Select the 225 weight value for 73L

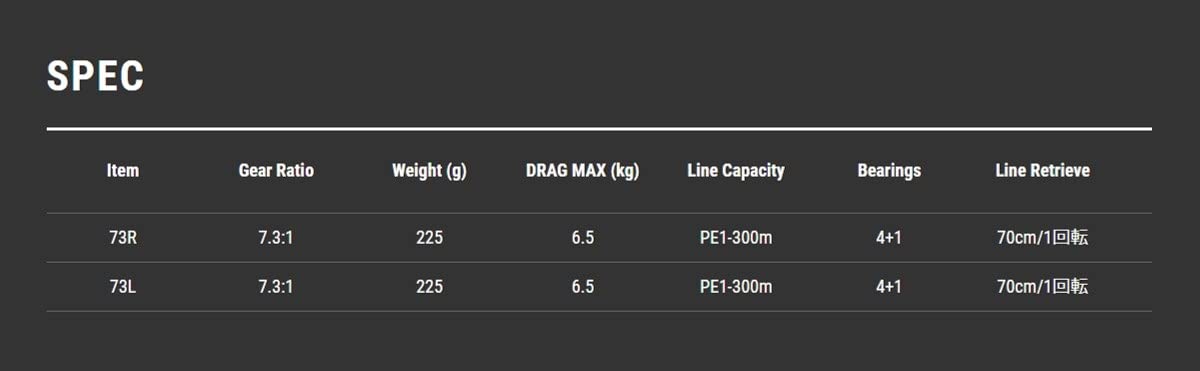point(429,287)
